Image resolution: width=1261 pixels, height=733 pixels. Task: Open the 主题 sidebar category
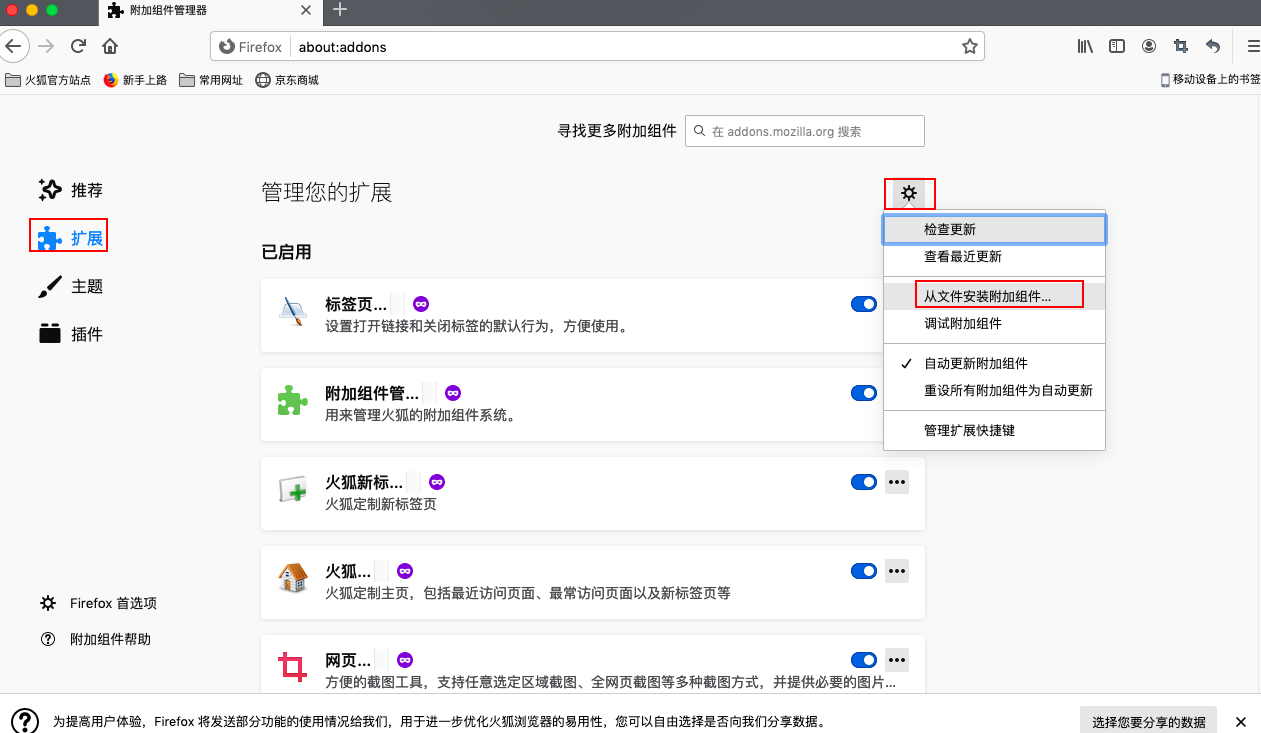coord(70,286)
